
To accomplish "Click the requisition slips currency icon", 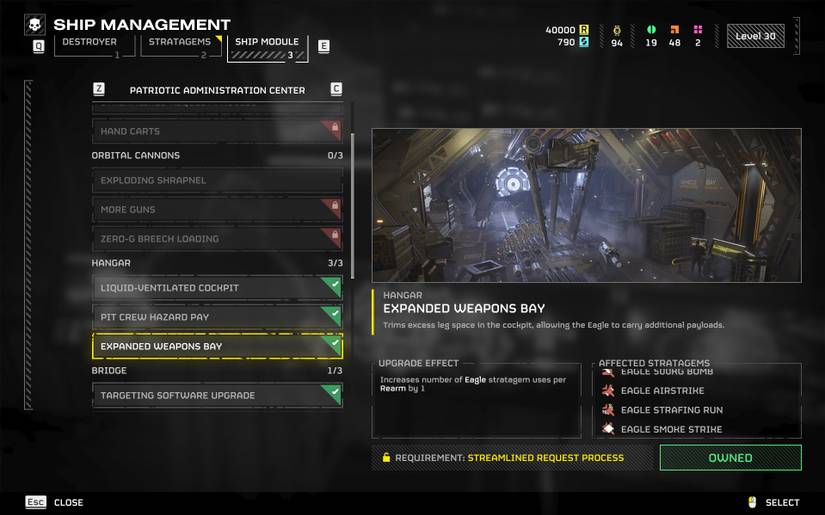I will pos(584,30).
